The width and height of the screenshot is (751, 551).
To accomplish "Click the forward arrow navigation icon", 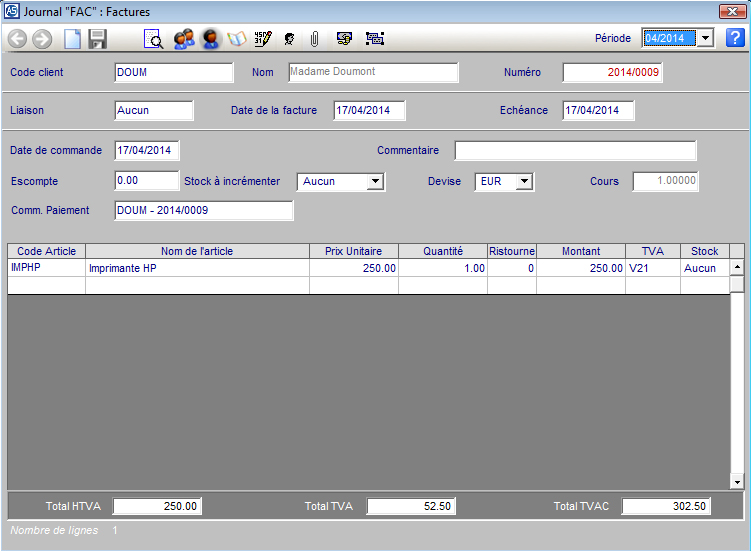I will coord(42,39).
